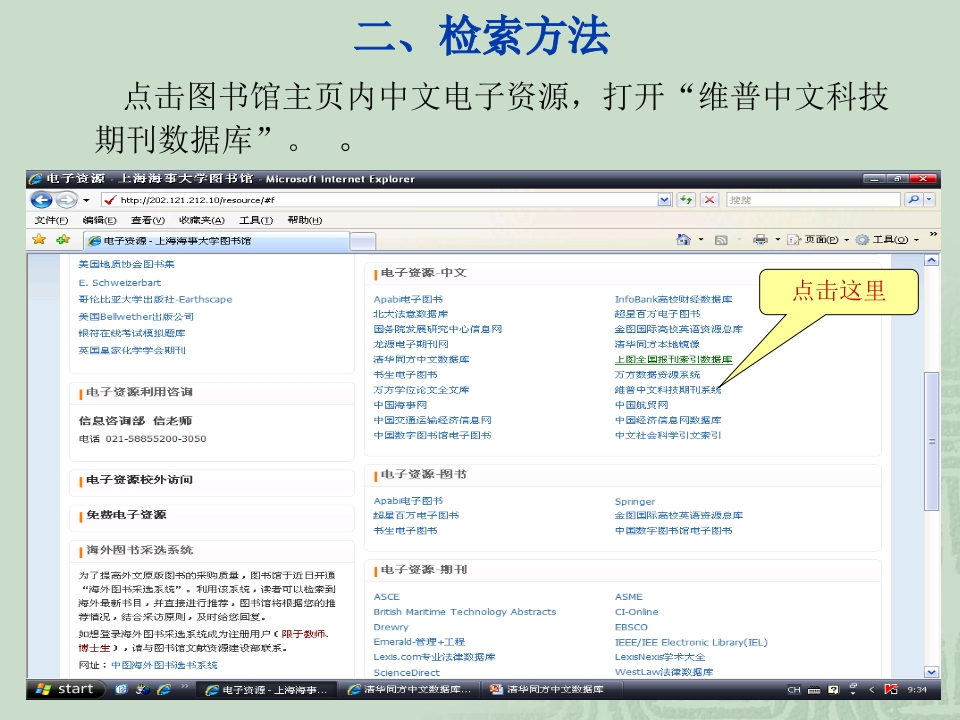Switch to 清华同方中文数据库 IE taskbar window
The height and width of the screenshot is (720, 960).
click(410, 690)
